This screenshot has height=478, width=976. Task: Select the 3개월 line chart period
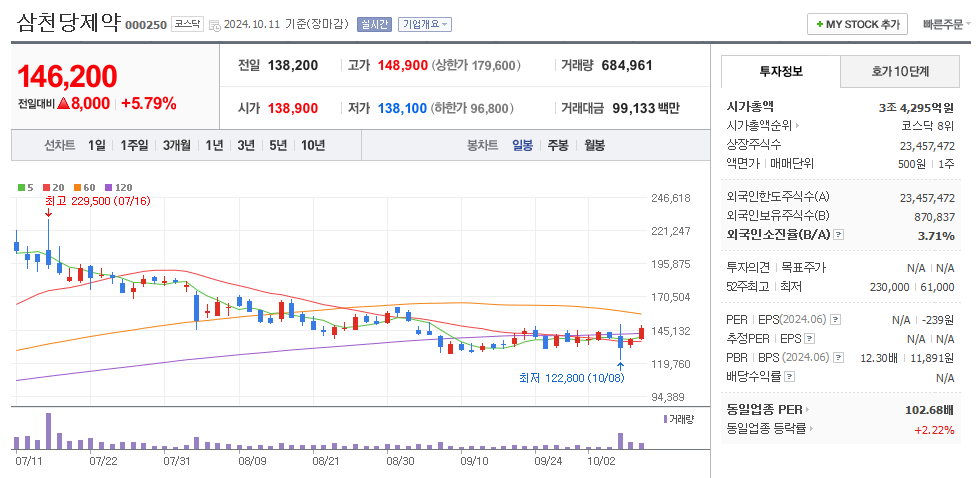(x=177, y=146)
